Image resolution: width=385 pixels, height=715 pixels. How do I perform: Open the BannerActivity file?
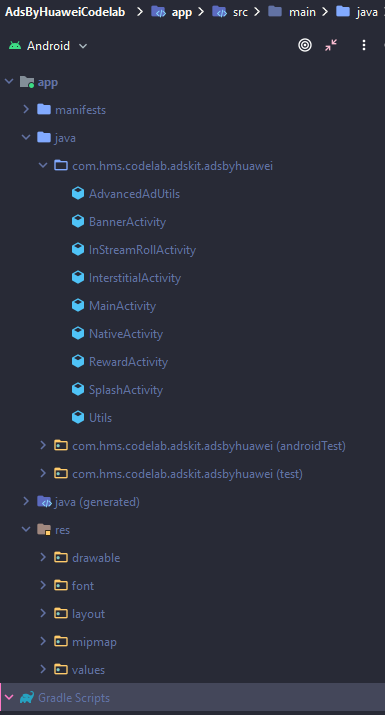[127, 222]
